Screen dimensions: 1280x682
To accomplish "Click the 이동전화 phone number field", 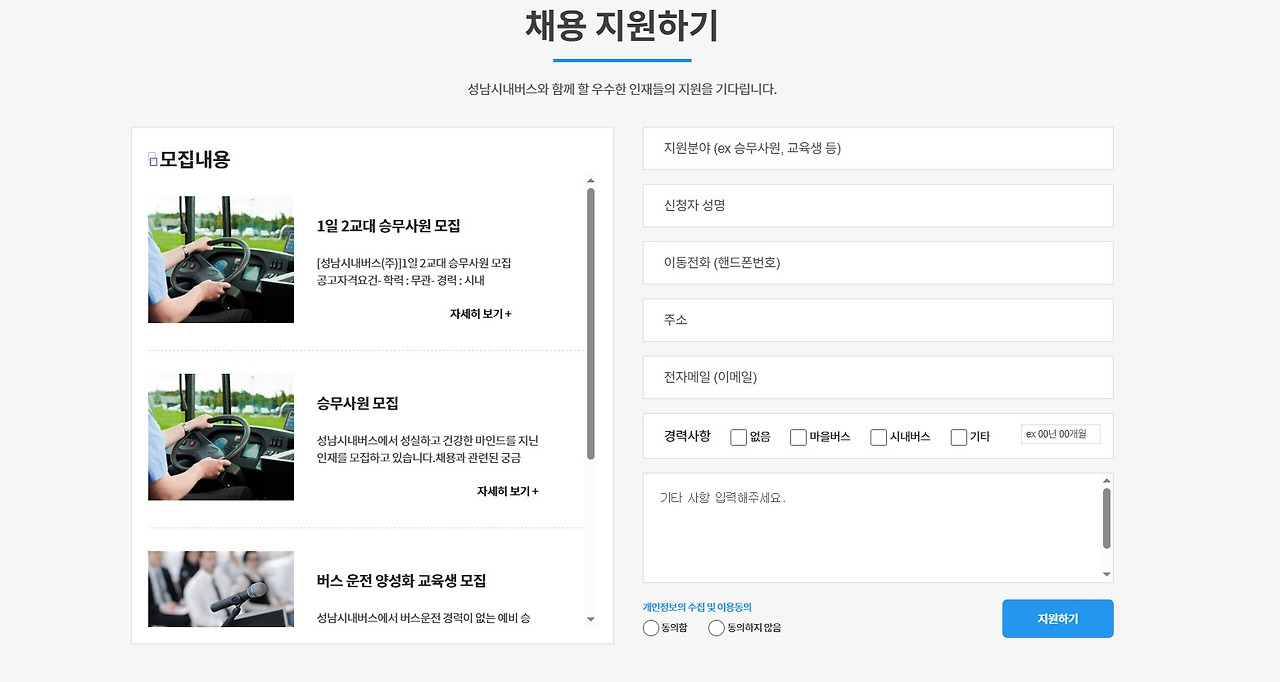I will tap(877, 263).
